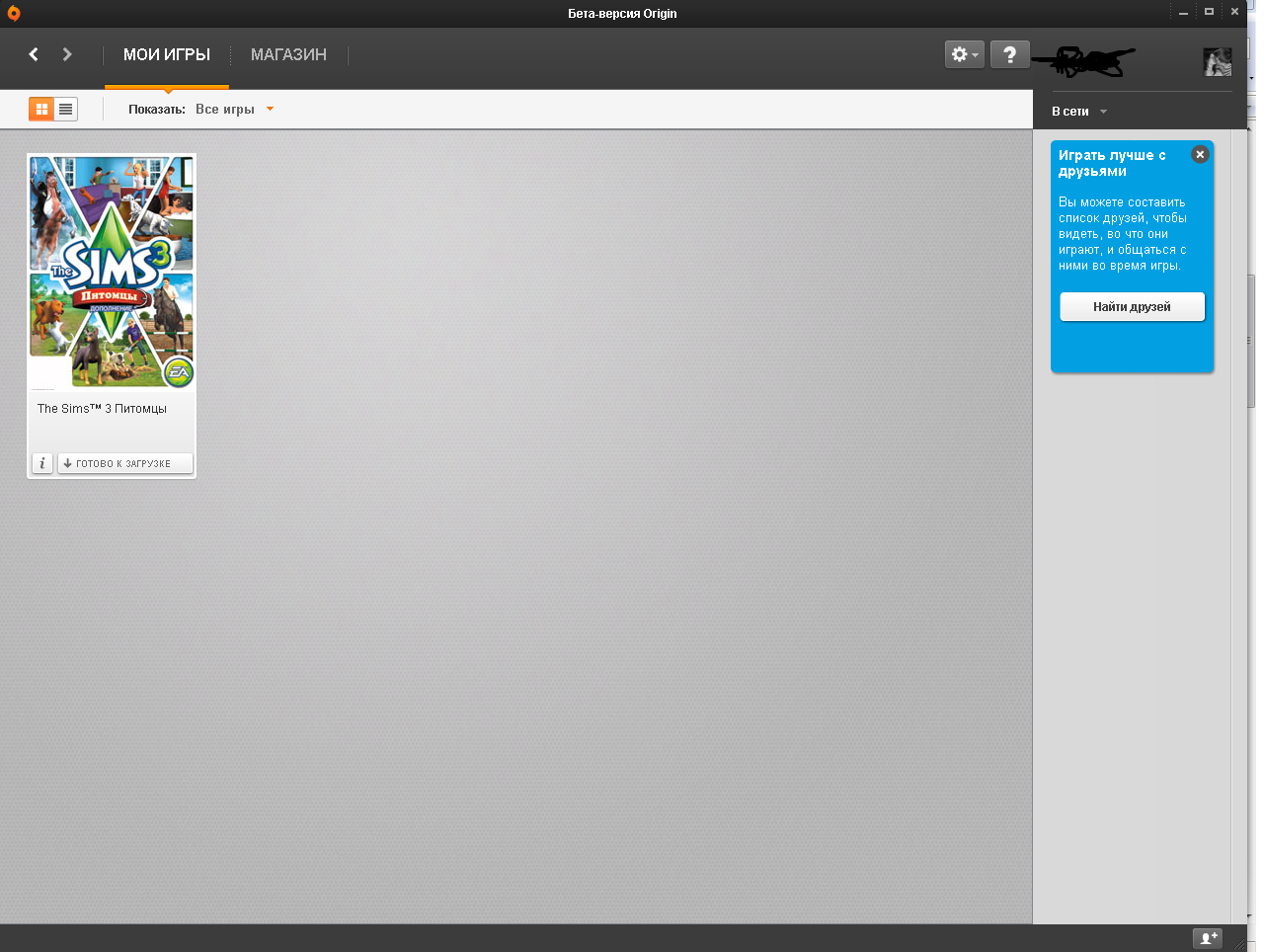Open the МОИ ИГРЫ tab
Screen dimensions: 1264x952
pyautogui.click(x=167, y=55)
